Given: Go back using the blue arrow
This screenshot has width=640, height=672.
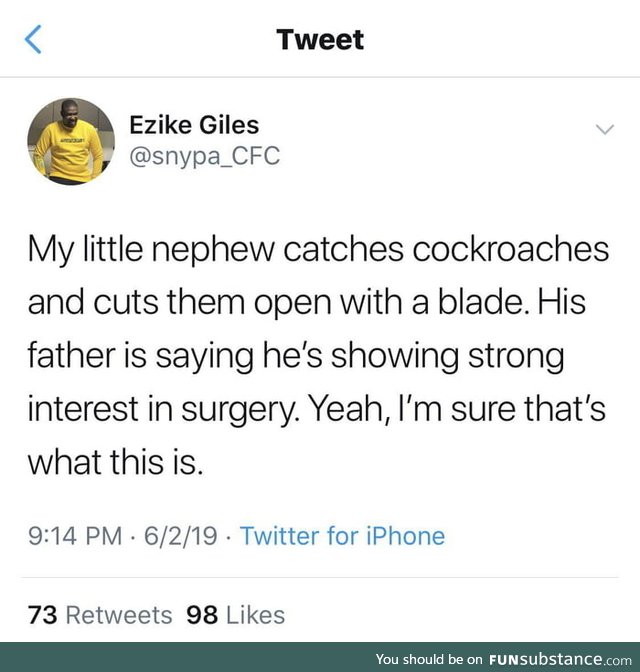Looking at the screenshot, I should [33, 39].
